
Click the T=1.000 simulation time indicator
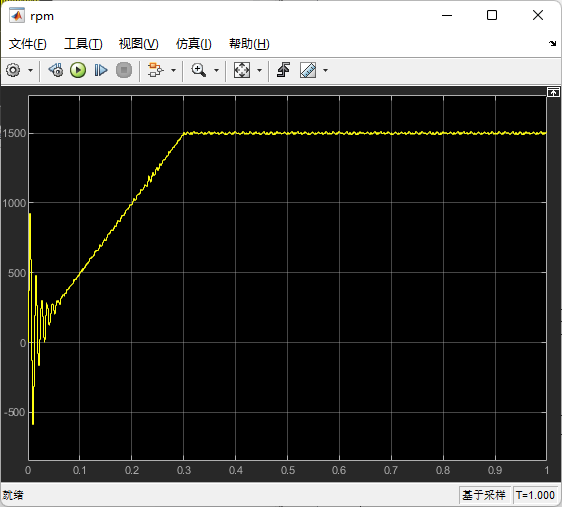tap(535, 495)
